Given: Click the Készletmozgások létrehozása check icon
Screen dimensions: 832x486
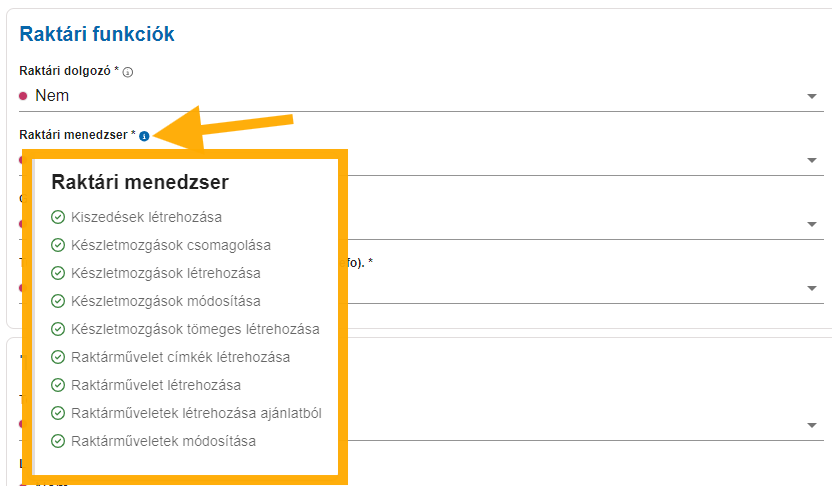Looking at the screenshot, I should pos(58,273).
